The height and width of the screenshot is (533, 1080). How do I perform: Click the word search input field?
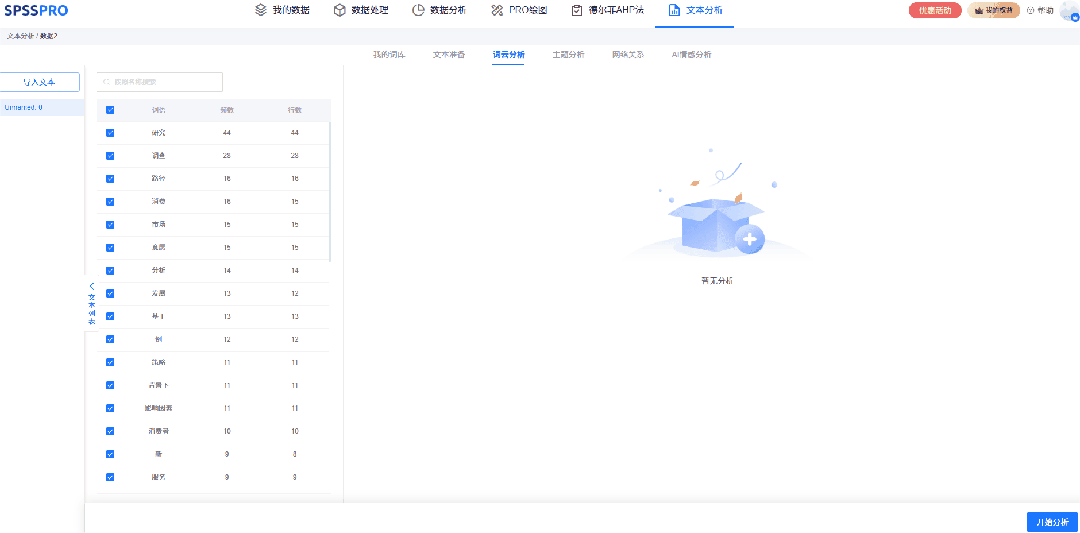tap(160, 82)
